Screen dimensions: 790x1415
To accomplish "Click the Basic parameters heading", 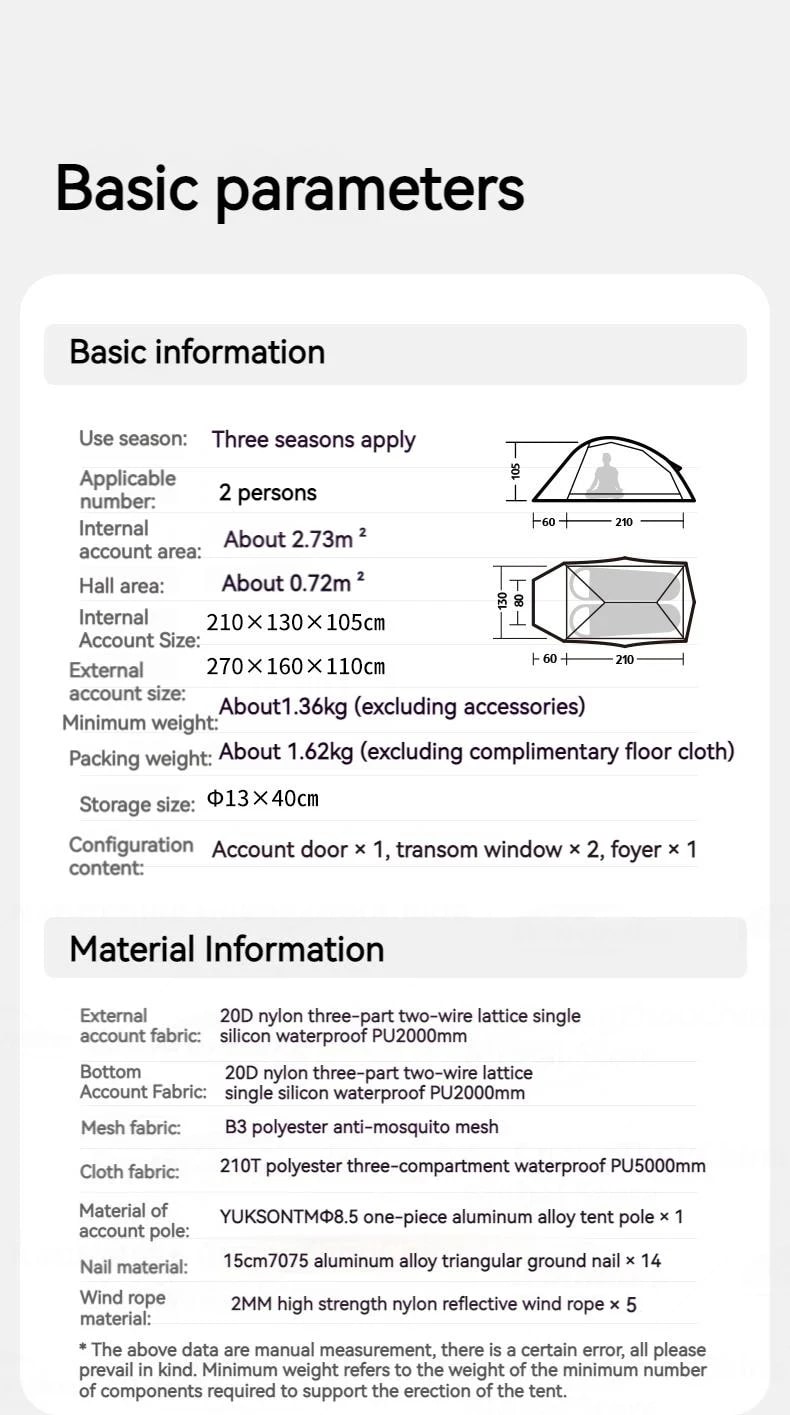I will coord(290,187).
